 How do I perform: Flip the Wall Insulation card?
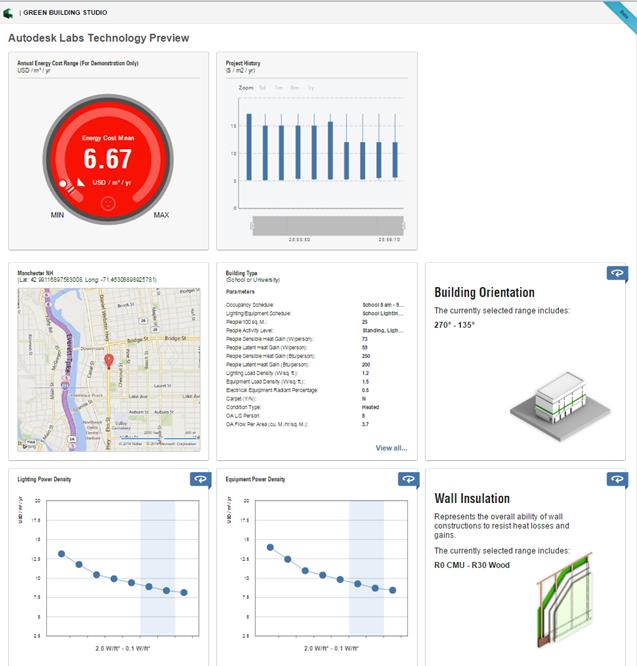point(617,479)
